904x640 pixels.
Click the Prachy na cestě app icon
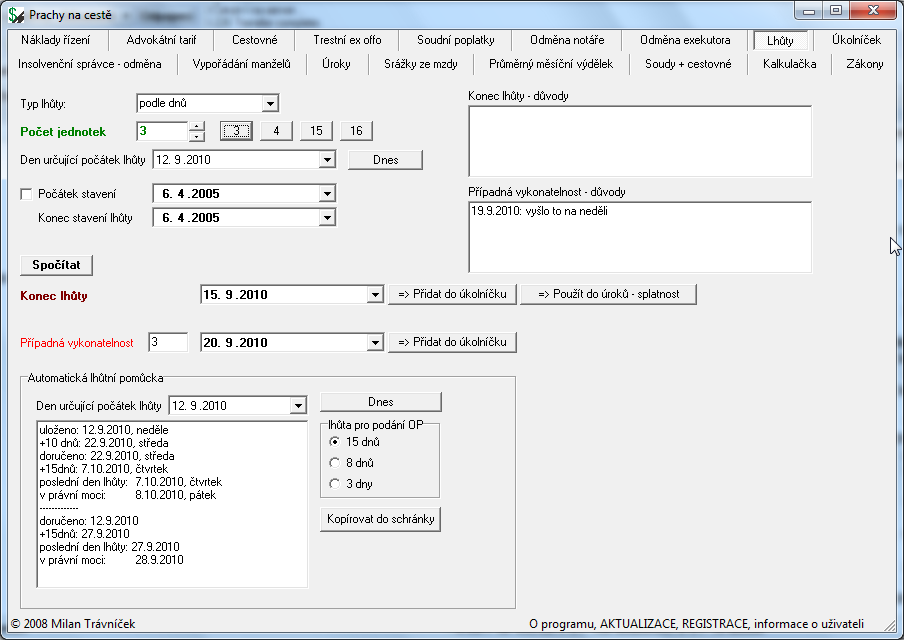[16, 15]
